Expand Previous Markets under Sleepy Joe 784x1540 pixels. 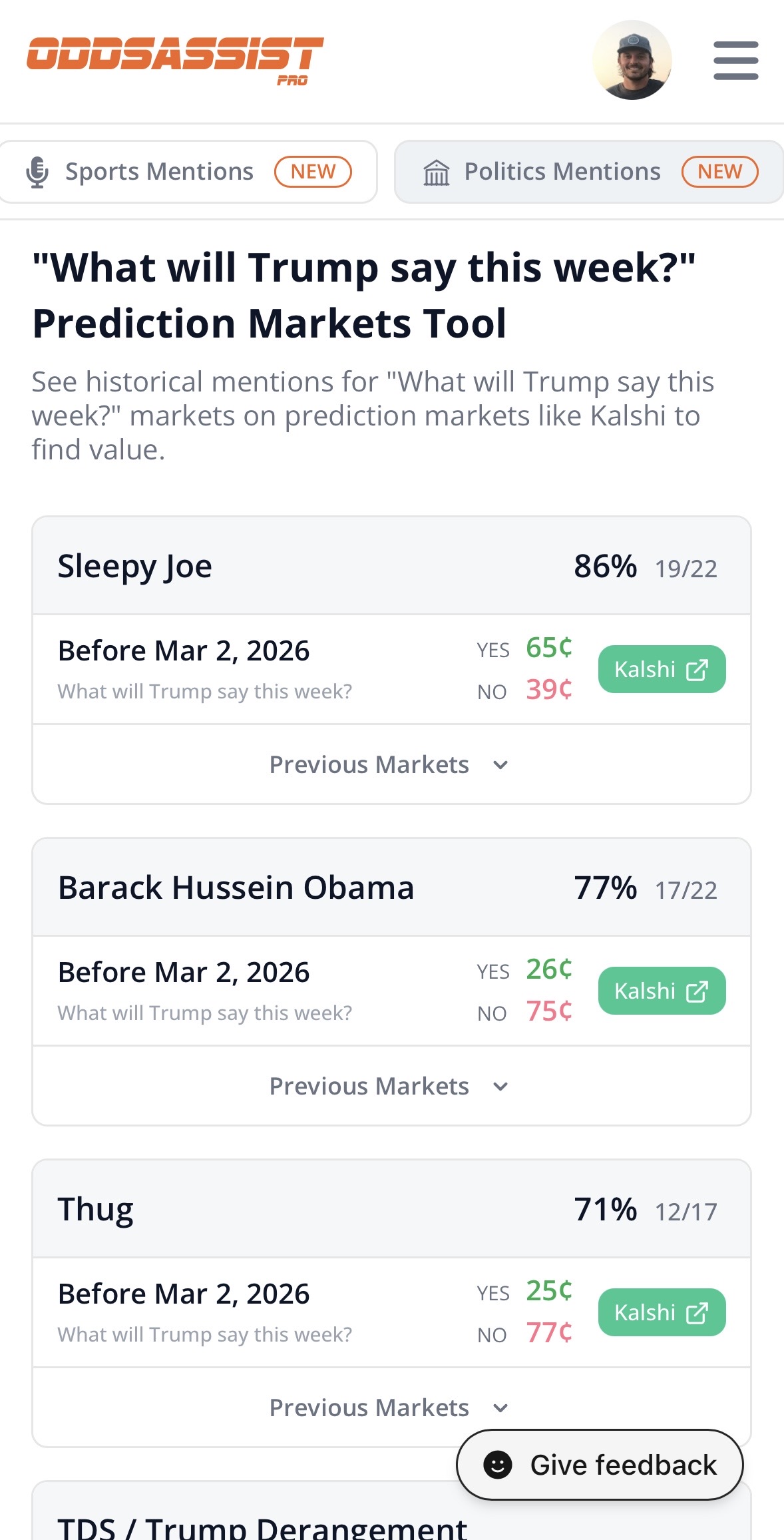pyautogui.click(x=391, y=764)
